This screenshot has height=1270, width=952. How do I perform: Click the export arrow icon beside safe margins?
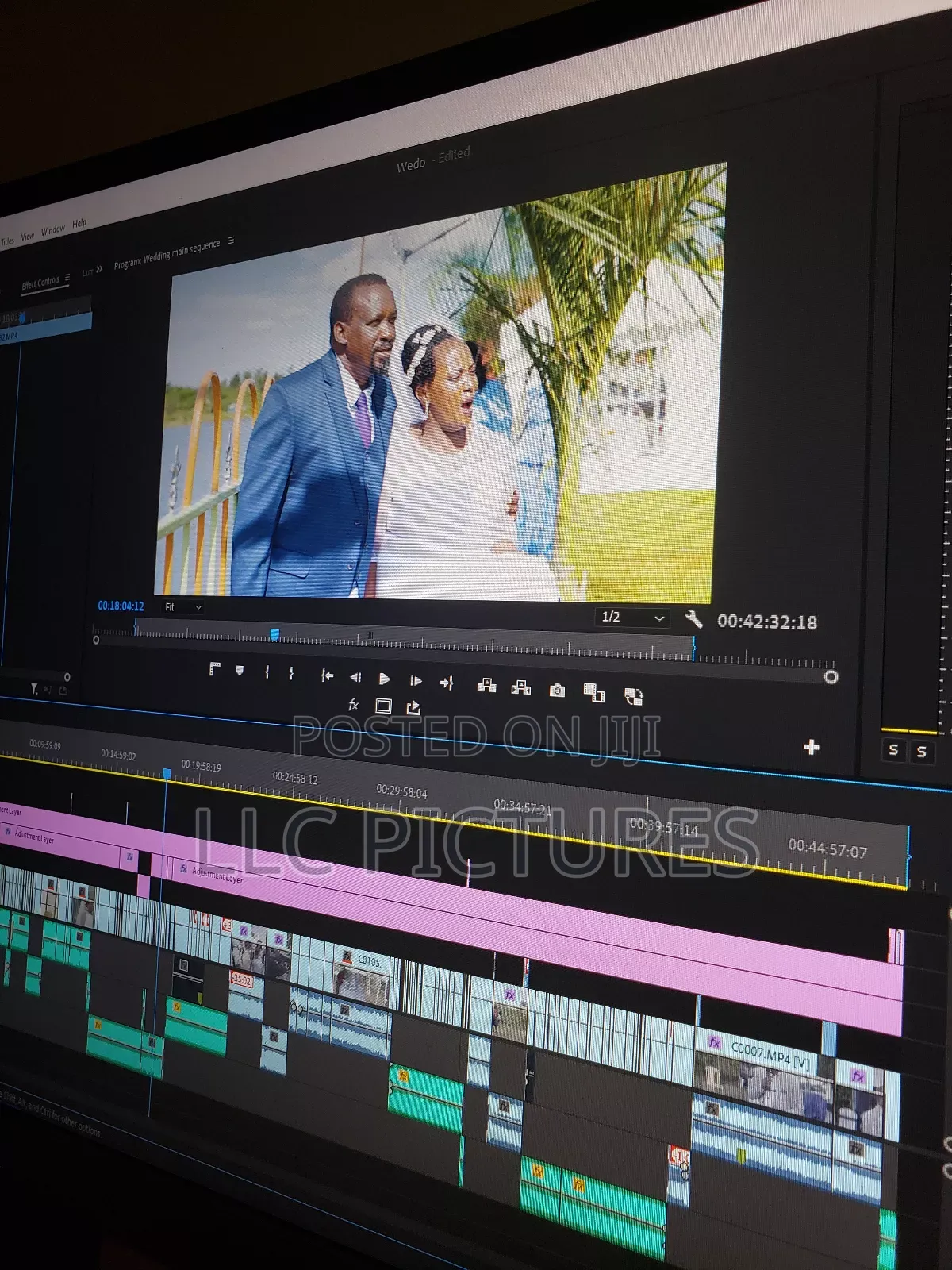coord(413,707)
